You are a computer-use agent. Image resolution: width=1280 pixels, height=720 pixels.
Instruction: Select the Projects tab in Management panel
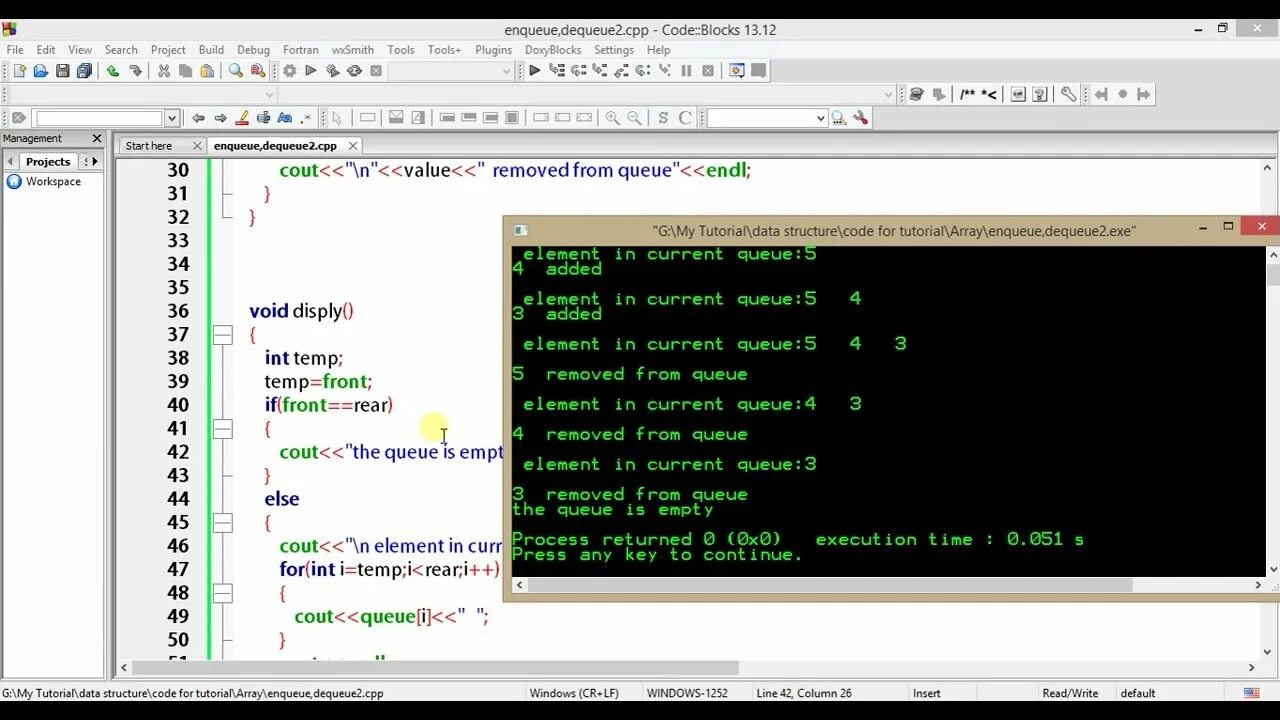(x=48, y=161)
